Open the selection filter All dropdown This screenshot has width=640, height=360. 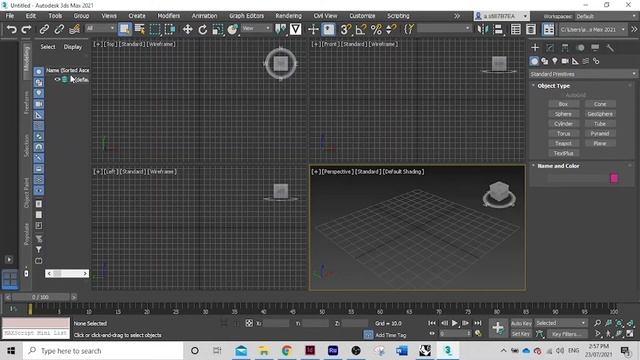[100, 28]
